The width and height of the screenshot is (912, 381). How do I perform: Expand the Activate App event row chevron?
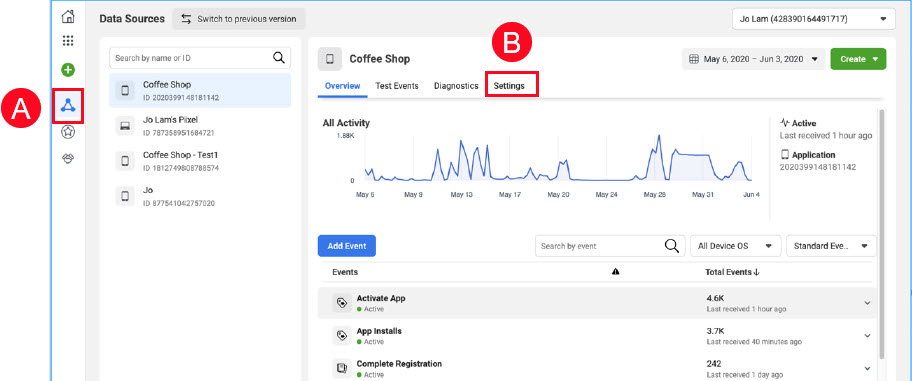(x=867, y=303)
